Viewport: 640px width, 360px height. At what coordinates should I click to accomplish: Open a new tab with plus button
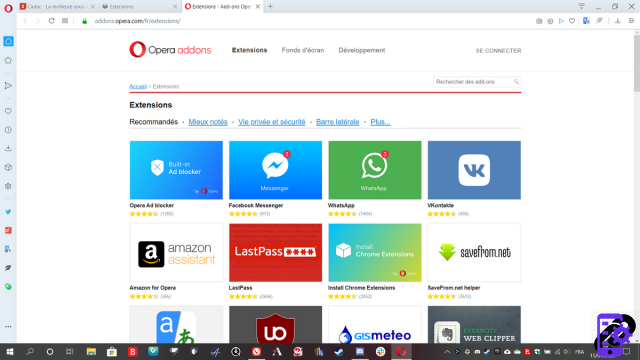[x=270, y=7]
